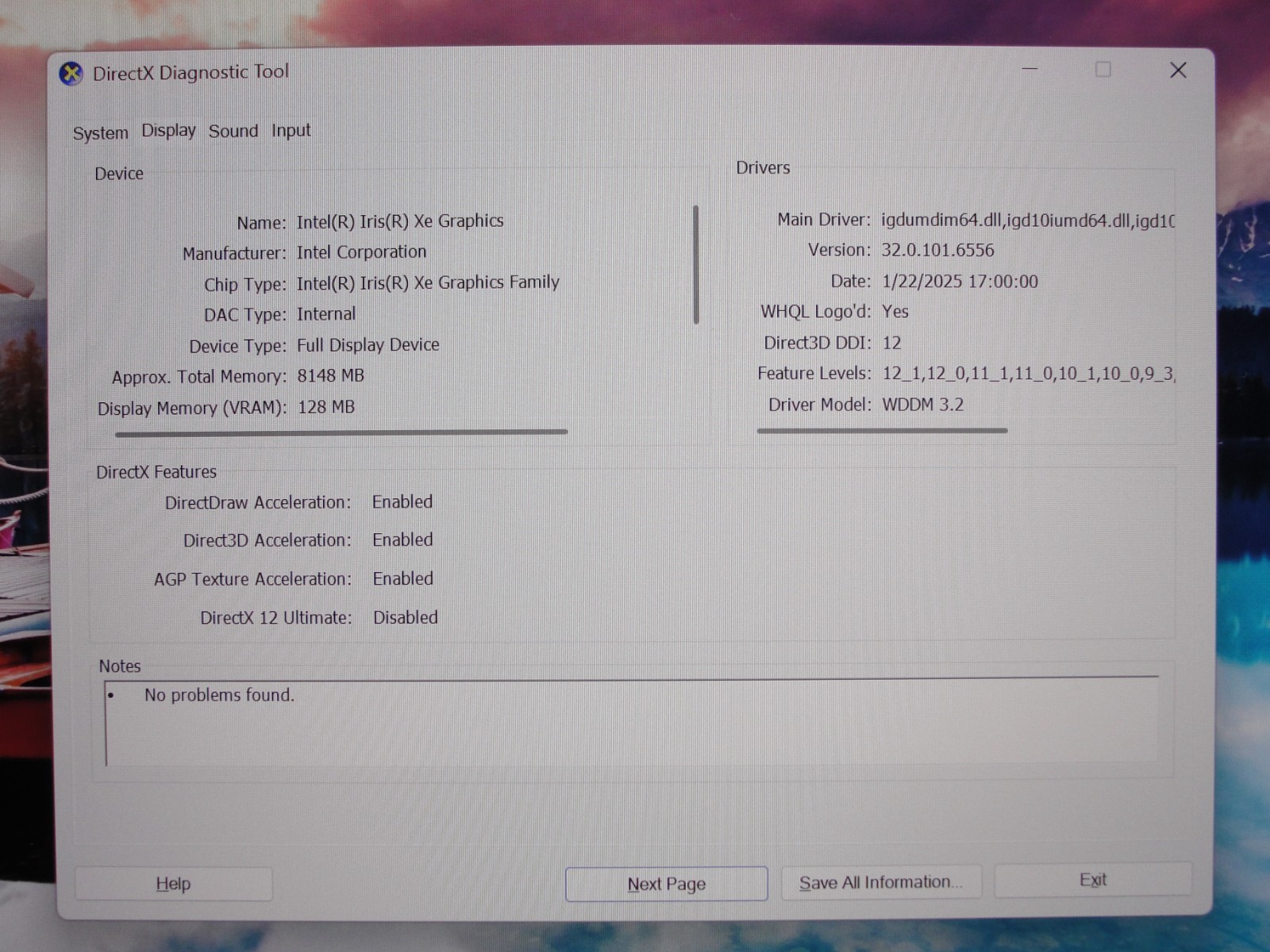The height and width of the screenshot is (952, 1270).
Task: Go to Next Page
Action: [x=666, y=884]
